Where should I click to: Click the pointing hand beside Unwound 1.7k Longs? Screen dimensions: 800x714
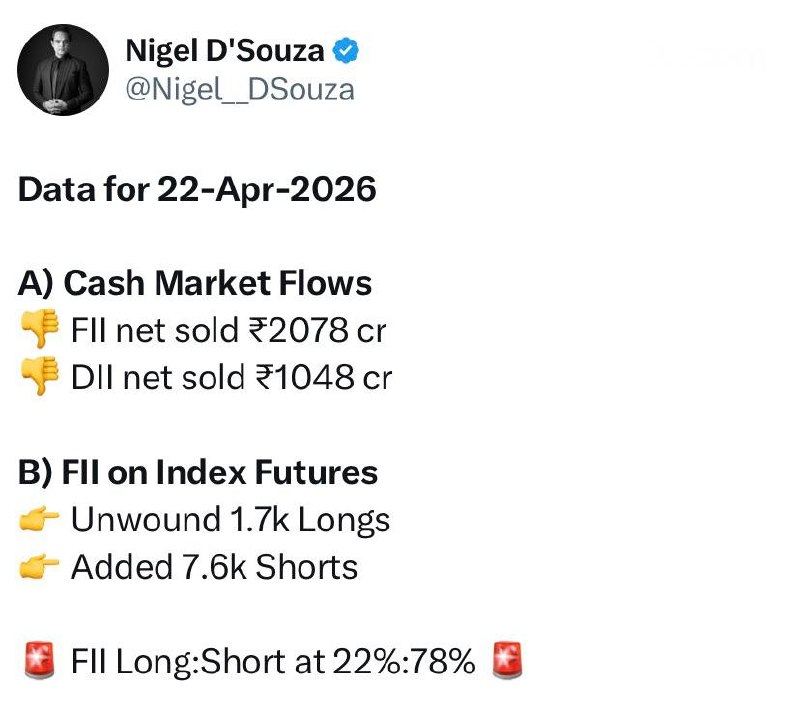click(40, 520)
